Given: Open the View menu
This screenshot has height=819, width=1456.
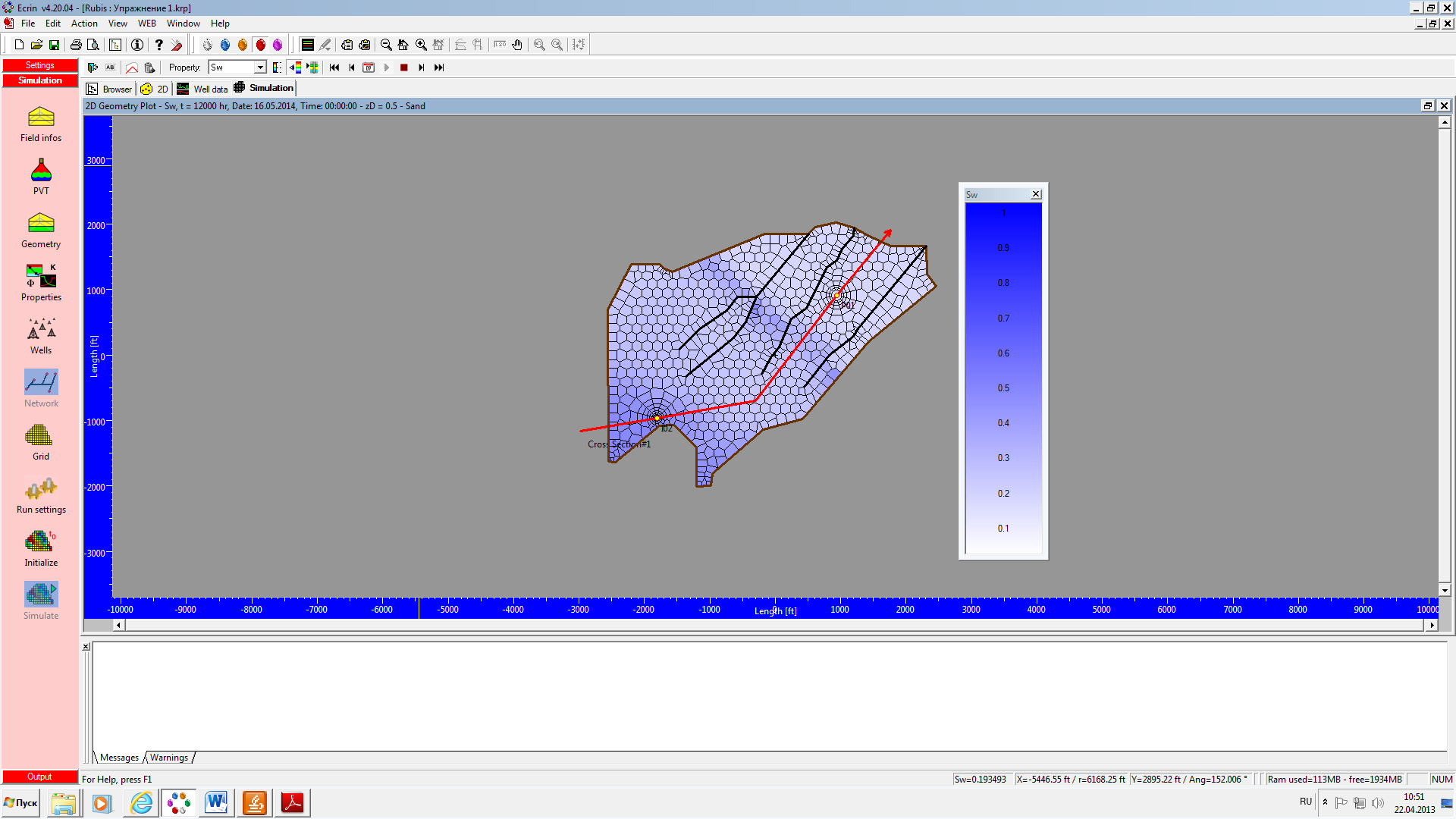Looking at the screenshot, I should (118, 24).
